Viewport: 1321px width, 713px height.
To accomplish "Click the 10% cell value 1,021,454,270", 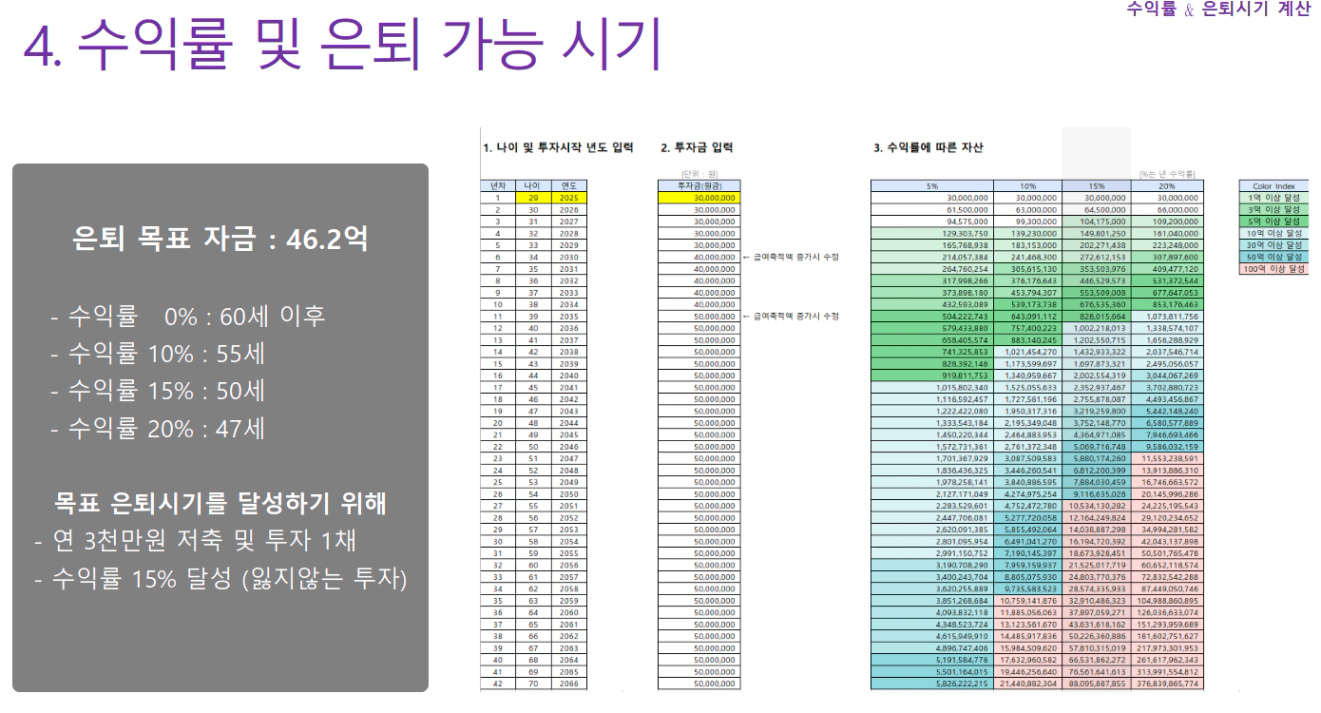I will coord(1029,351).
